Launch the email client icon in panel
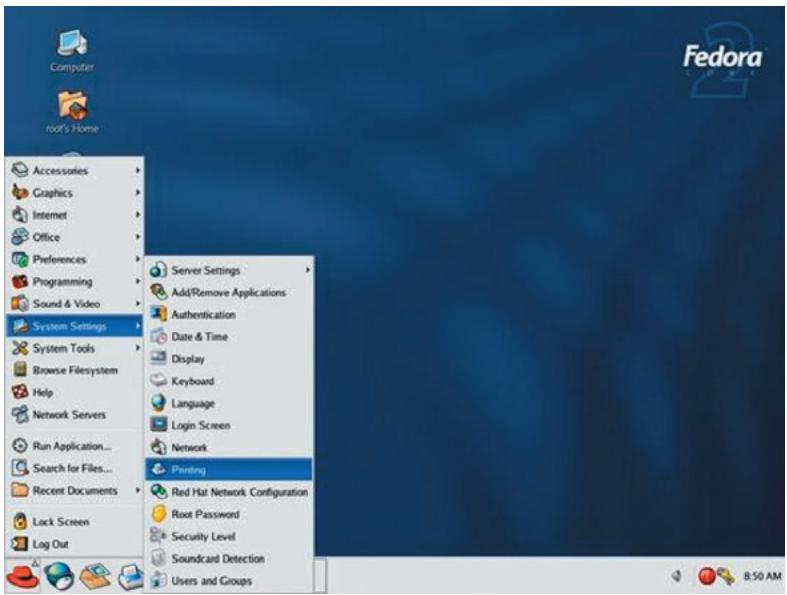 95,576
